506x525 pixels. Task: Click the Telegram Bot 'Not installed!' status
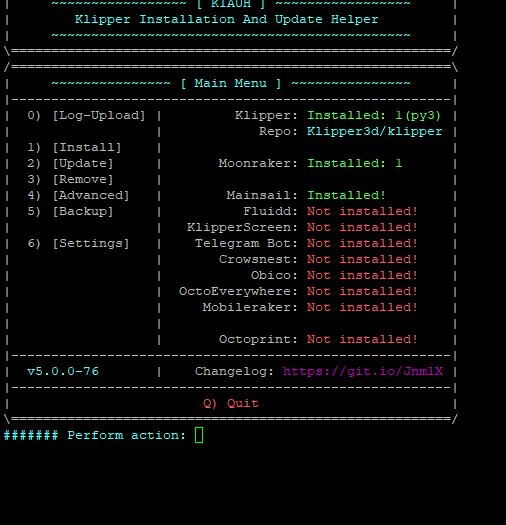pos(362,243)
